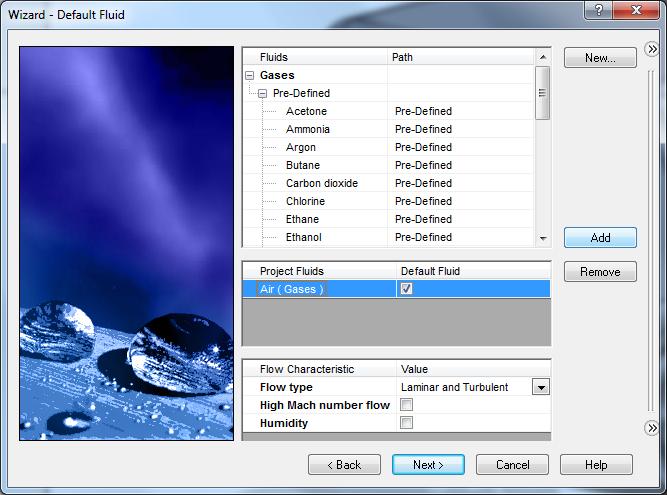Image resolution: width=667 pixels, height=495 pixels.
Task: Click the Add button
Action: click(x=600, y=238)
